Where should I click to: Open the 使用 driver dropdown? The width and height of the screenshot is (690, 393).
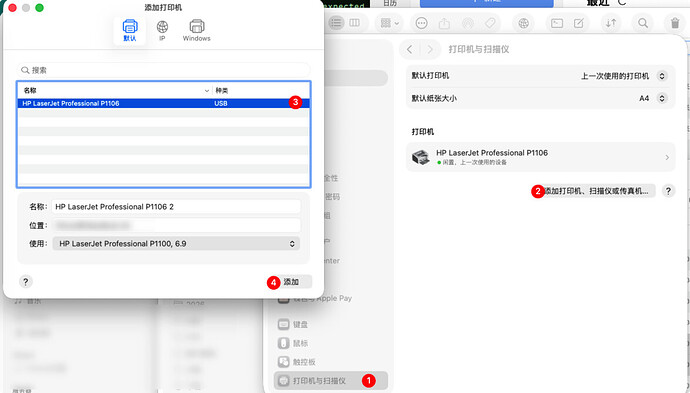pyautogui.click(x=176, y=243)
